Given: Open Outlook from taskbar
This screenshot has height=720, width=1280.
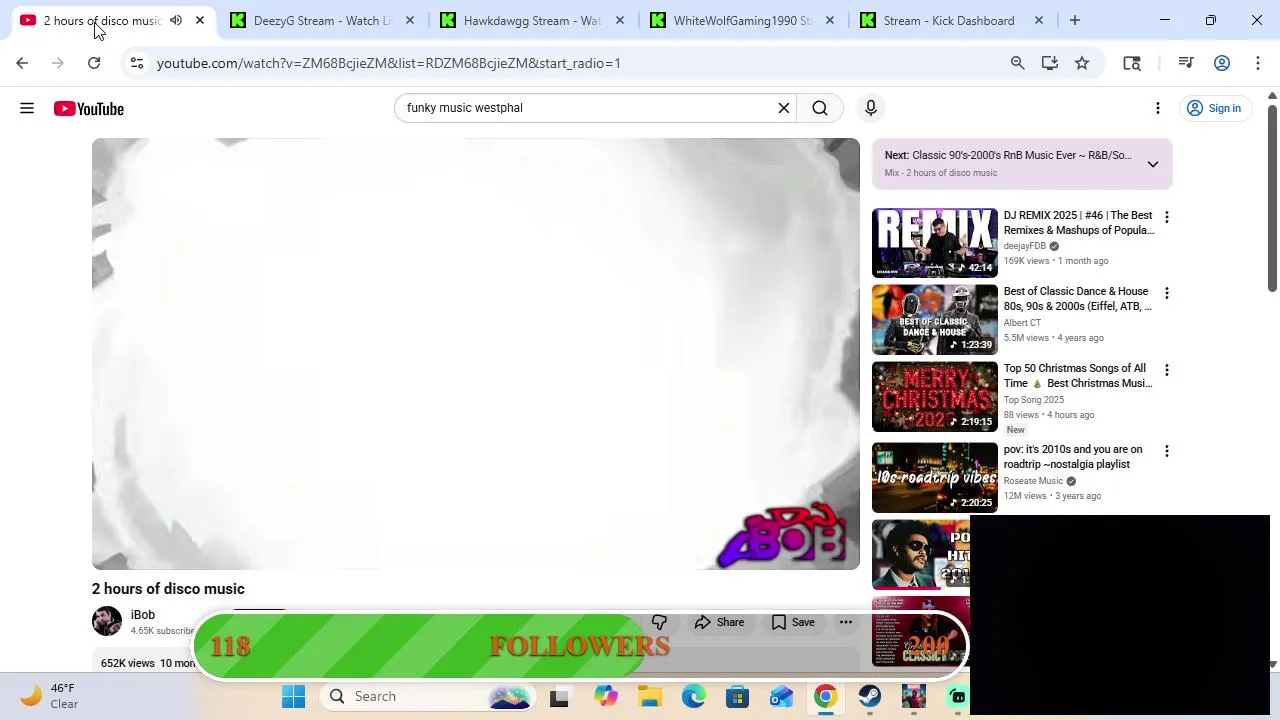Looking at the screenshot, I should pyautogui.click(x=781, y=696).
